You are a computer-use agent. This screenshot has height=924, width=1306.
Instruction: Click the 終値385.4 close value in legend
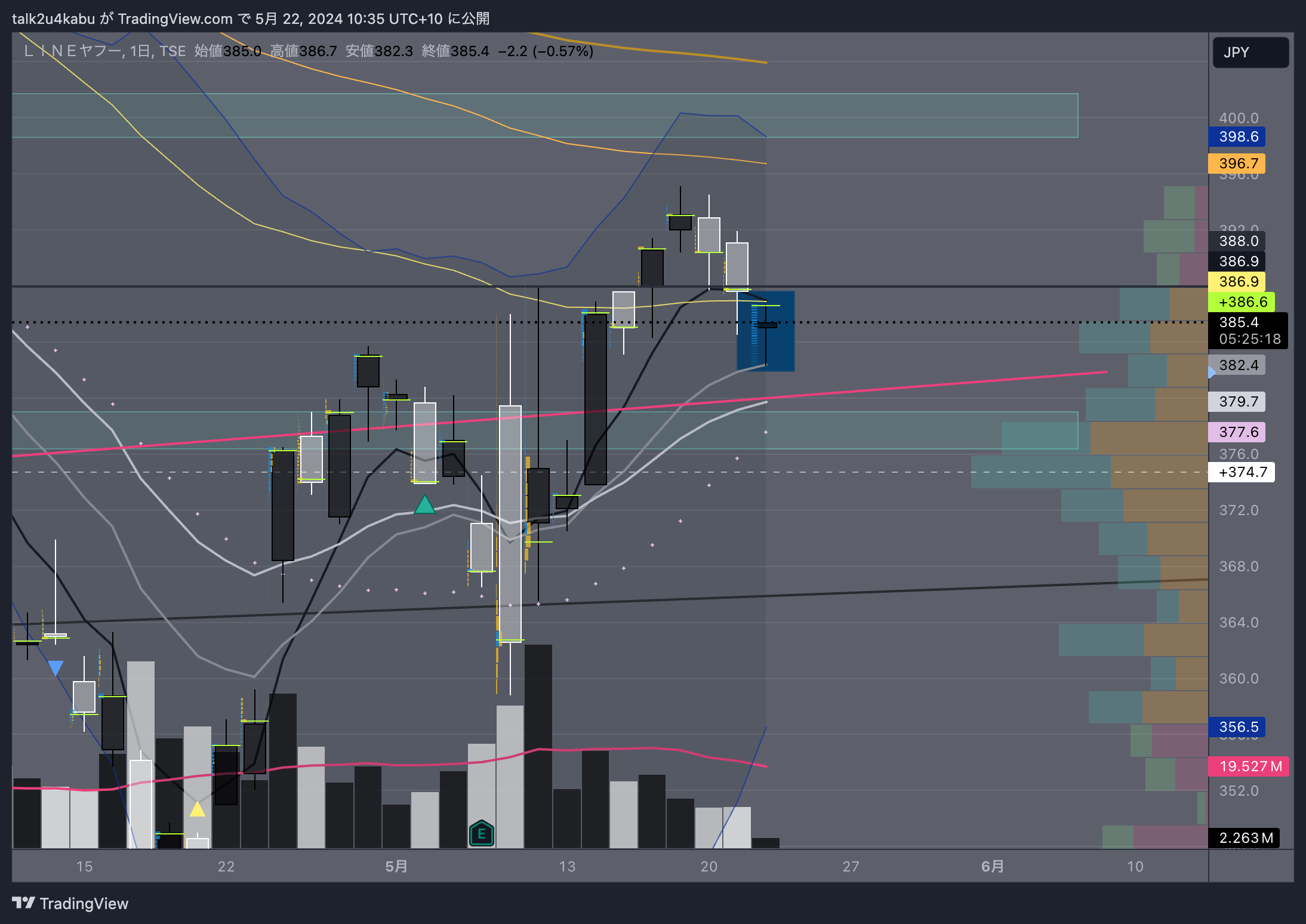click(455, 51)
